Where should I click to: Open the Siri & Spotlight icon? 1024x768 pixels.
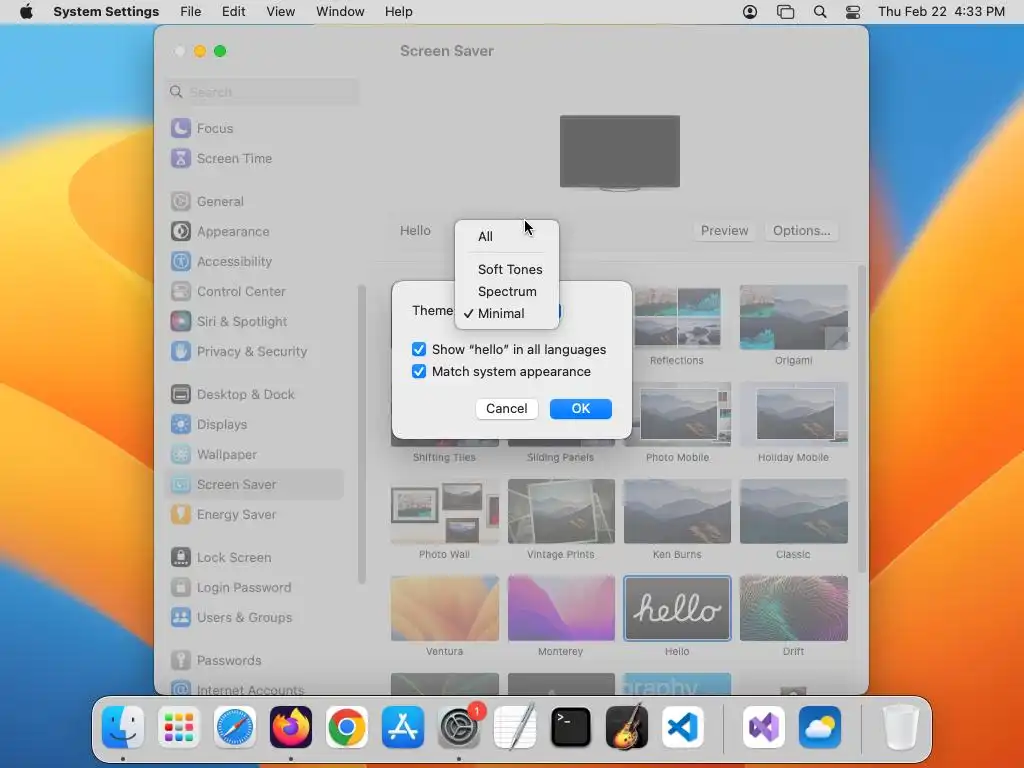181,321
